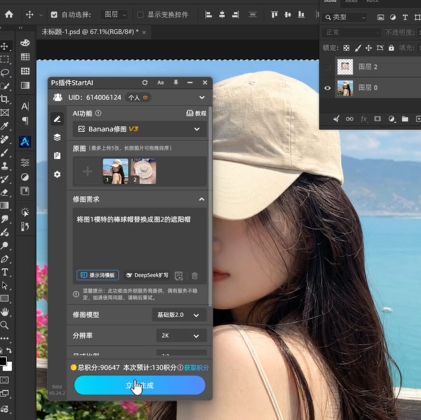Image resolution: width=421 pixels, height=420 pixels.
Task: Select the Lasso tool
Action: point(5,73)
